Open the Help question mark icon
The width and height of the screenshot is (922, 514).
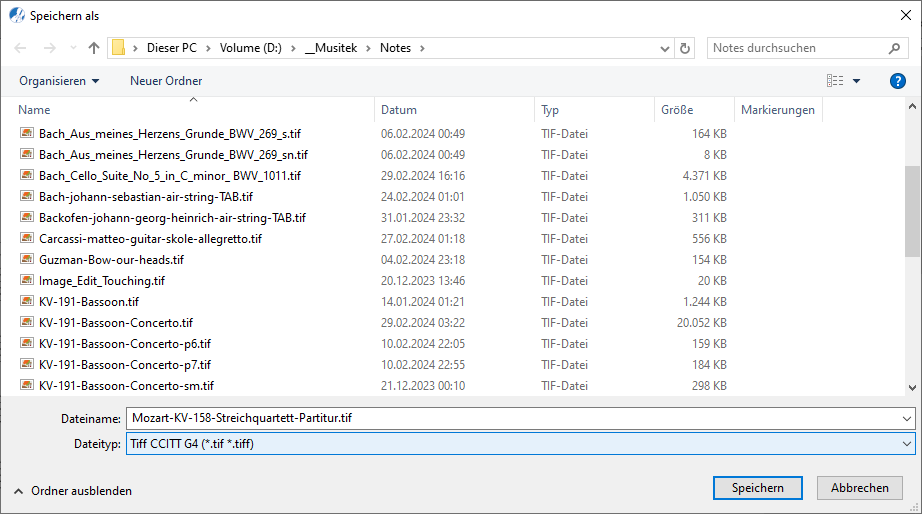tap(897, 81)
